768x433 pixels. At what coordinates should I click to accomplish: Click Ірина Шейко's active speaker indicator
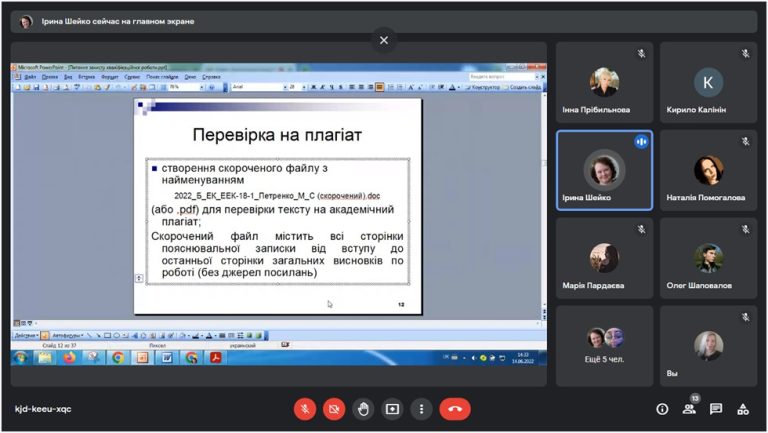pos(641,142)
